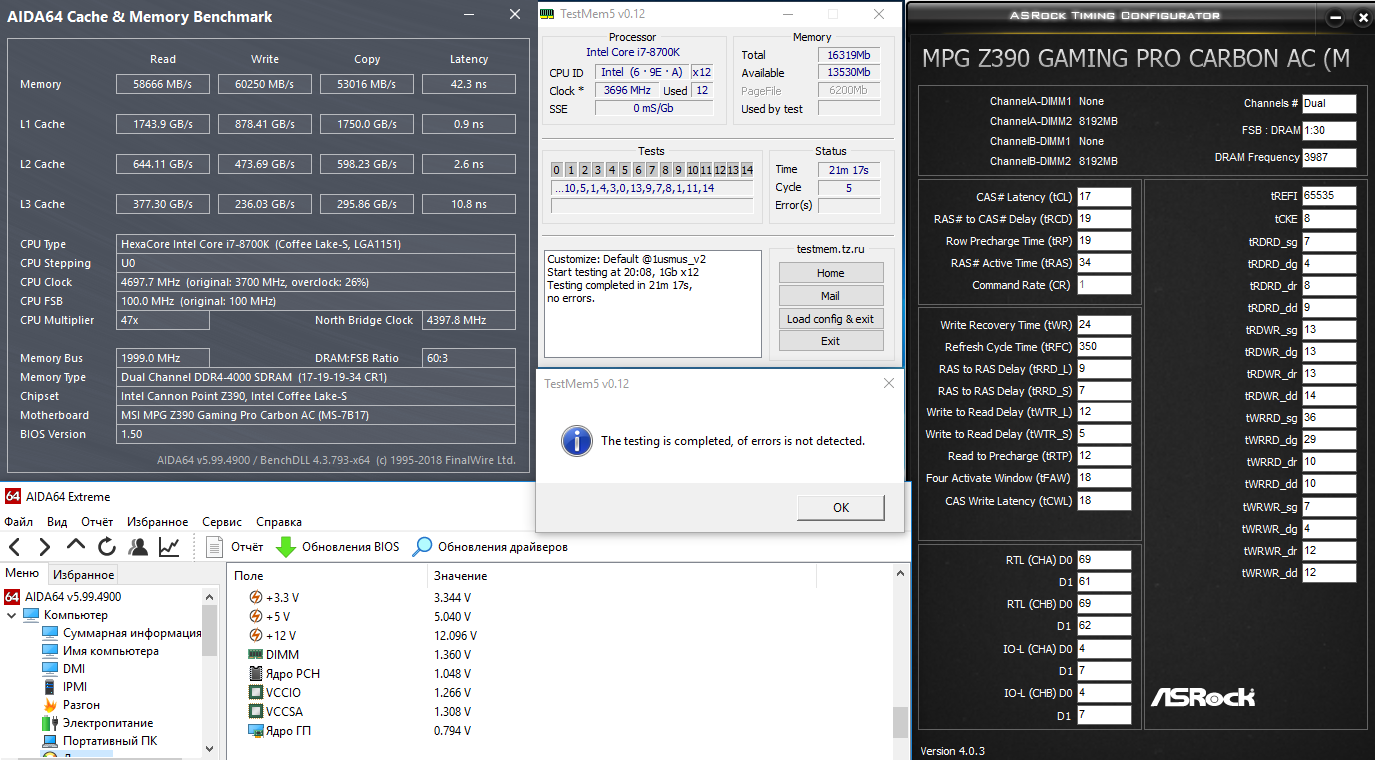Image resolution: width=1375 pixels, height=760 pixels.
Task: Switch to the Меню tab
Action: point(22,573)
